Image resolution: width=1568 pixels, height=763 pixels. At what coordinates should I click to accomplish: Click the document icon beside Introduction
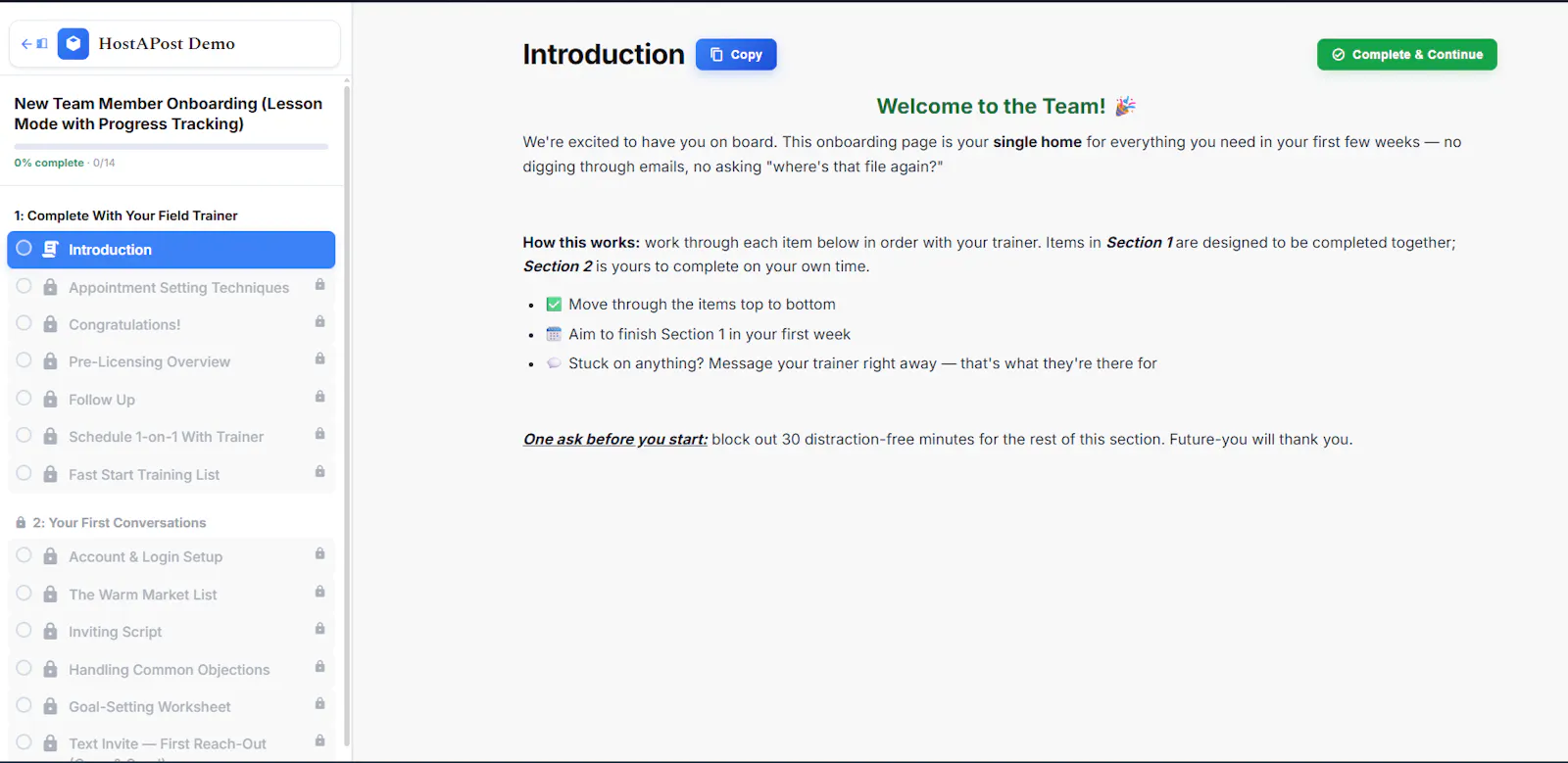click(50, 250)
